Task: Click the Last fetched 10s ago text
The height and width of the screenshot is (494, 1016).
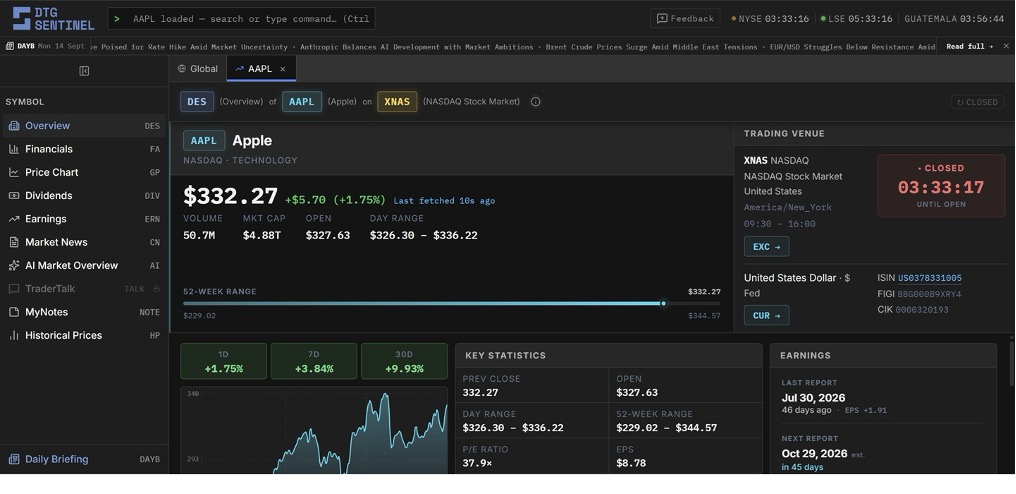Action: pyautogui.click(x=444, y=201)
